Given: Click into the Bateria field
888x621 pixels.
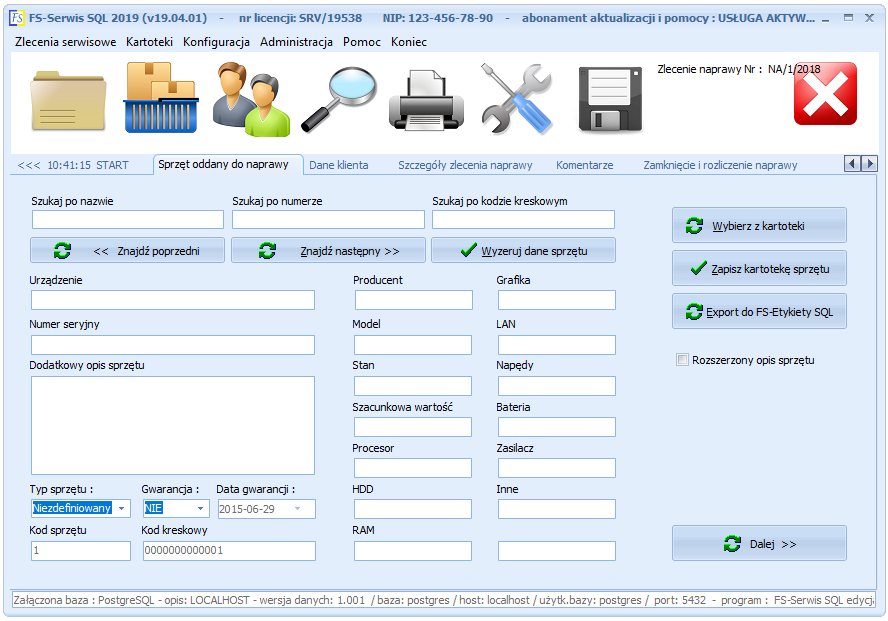Looking at the screenshot, I should [557, 427].
